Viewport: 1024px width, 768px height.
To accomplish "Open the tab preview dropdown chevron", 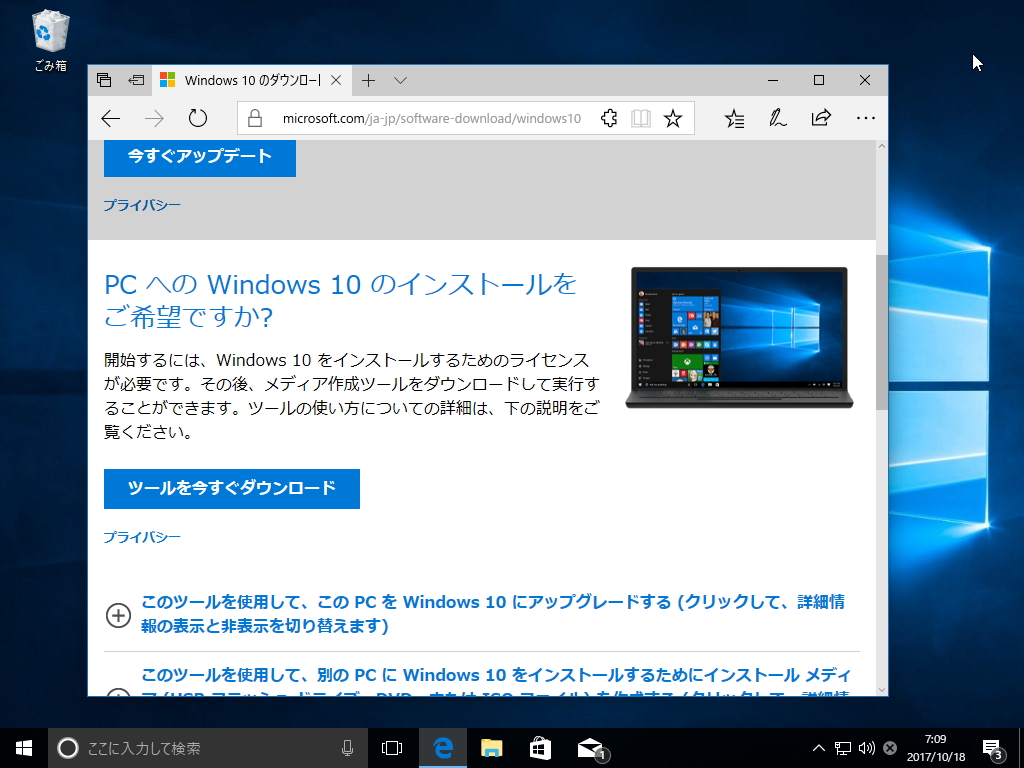I will point(400,80).
